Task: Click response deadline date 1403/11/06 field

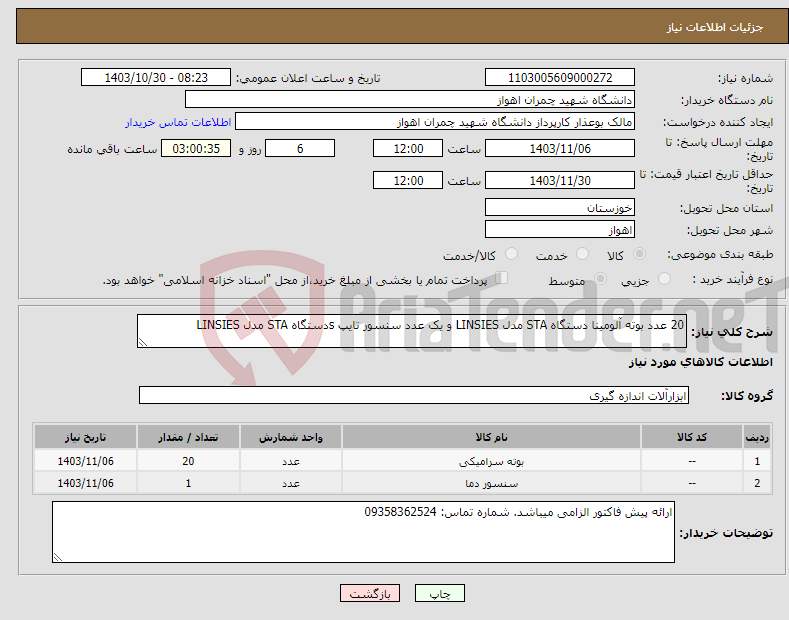Action: click(560, 148)
